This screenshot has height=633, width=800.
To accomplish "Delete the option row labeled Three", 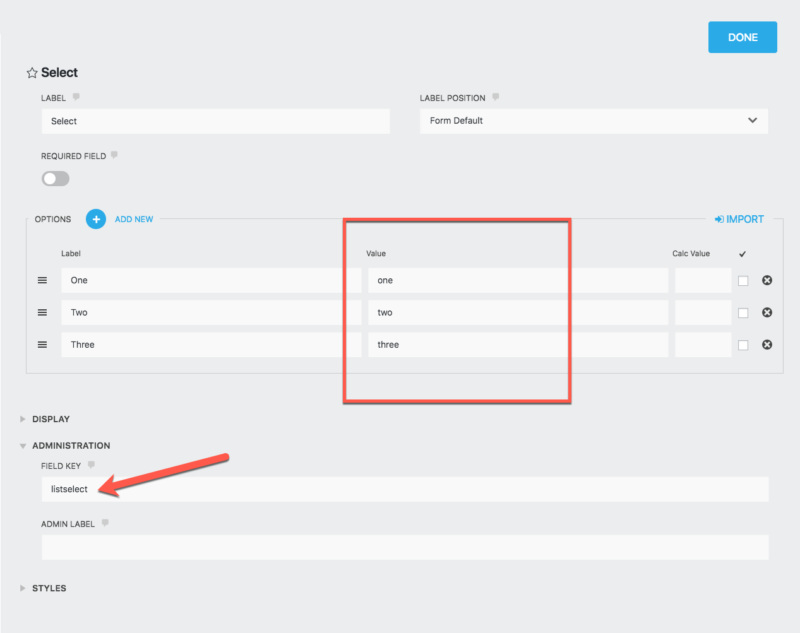I will click(767, 345).
